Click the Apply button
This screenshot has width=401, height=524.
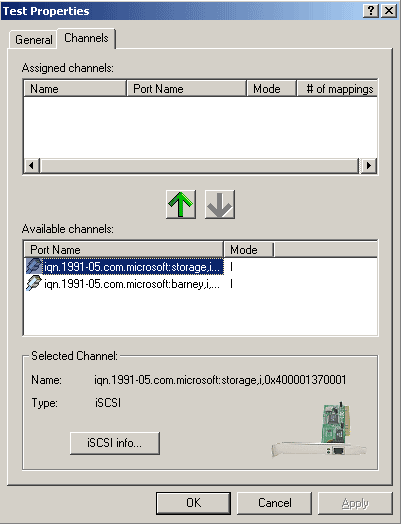point(355,503)
